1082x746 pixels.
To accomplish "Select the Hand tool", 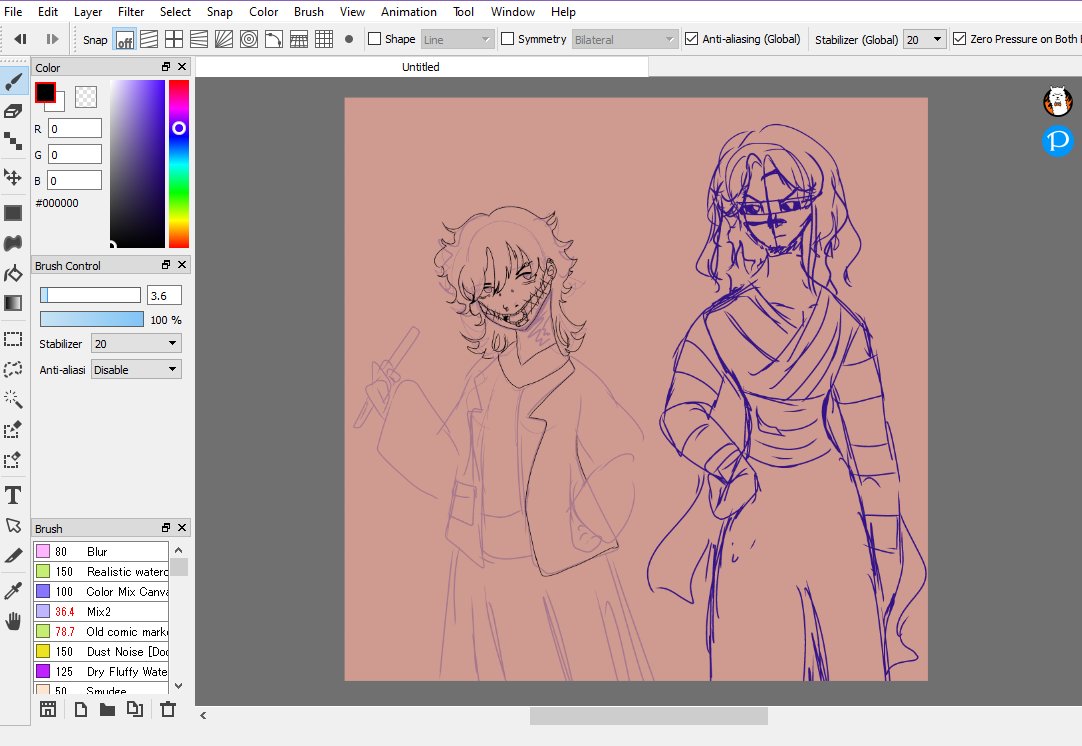I will click(x=13, y=621).
